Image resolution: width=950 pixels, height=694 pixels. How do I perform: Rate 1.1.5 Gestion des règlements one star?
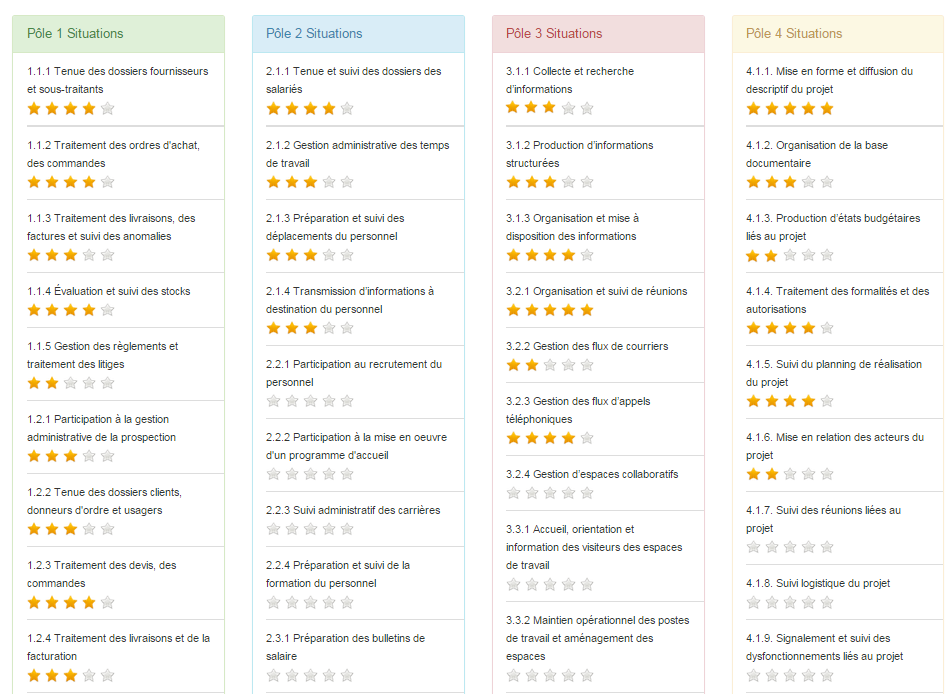coord(34,383)
